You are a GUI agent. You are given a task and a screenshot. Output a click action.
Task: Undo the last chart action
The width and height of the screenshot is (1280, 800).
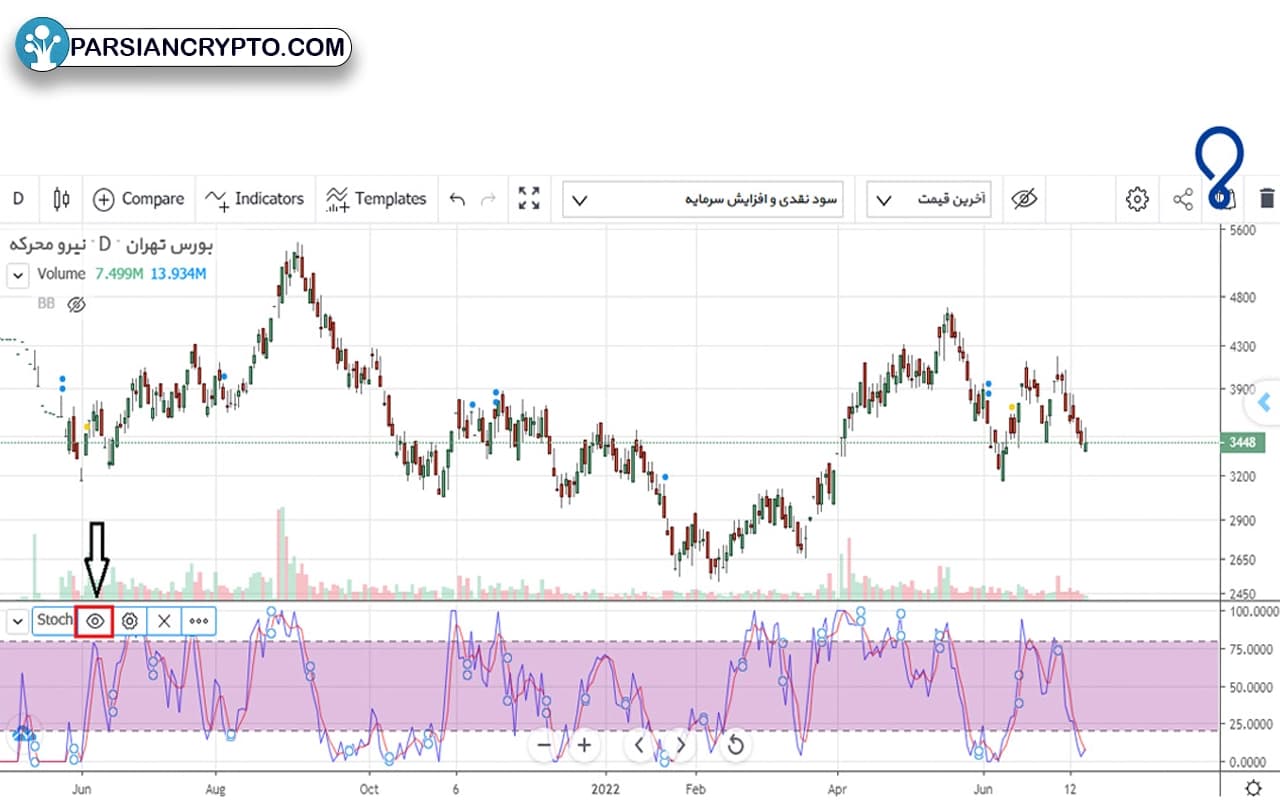point(457,199)
